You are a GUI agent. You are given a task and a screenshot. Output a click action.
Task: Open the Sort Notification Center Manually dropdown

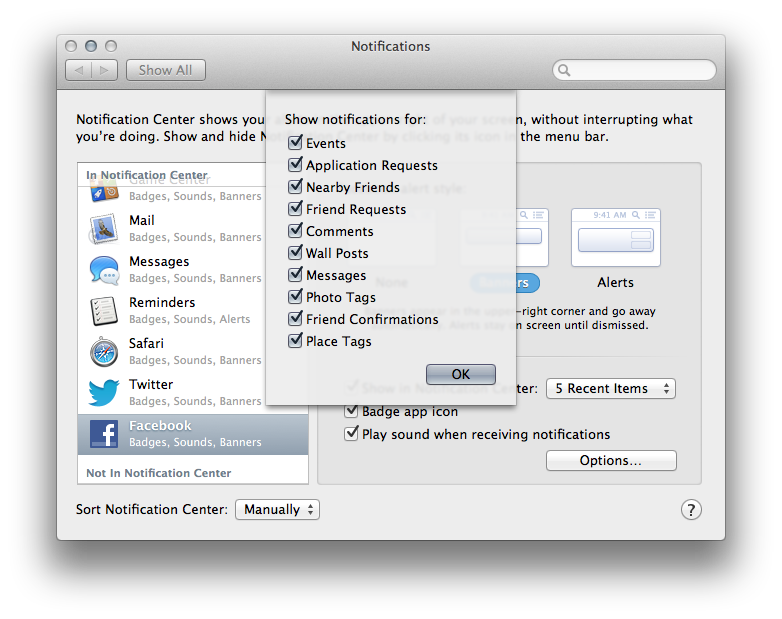[277, 510]
